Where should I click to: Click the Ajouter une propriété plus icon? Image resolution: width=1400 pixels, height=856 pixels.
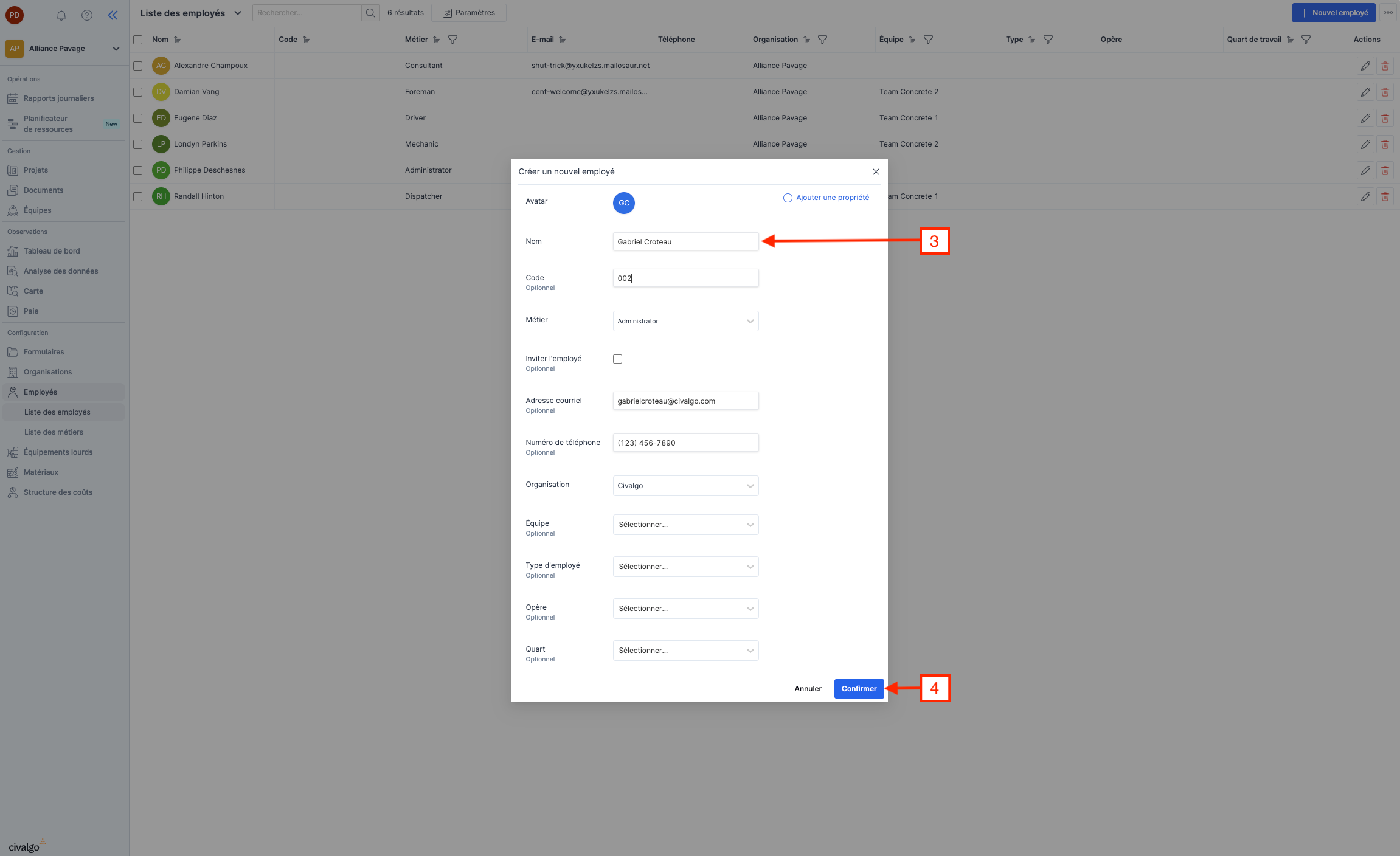coord(788,198)
